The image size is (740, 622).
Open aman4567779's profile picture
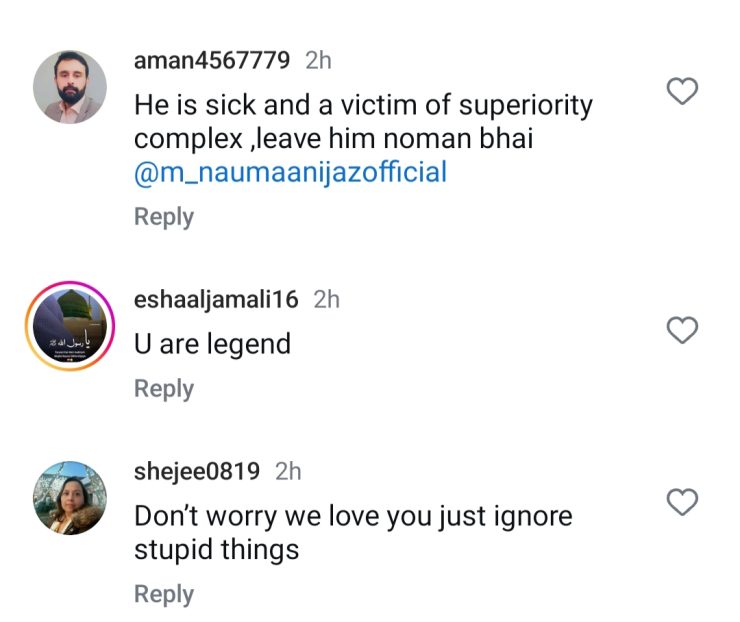pyautogui.click(x=70, y=87)
